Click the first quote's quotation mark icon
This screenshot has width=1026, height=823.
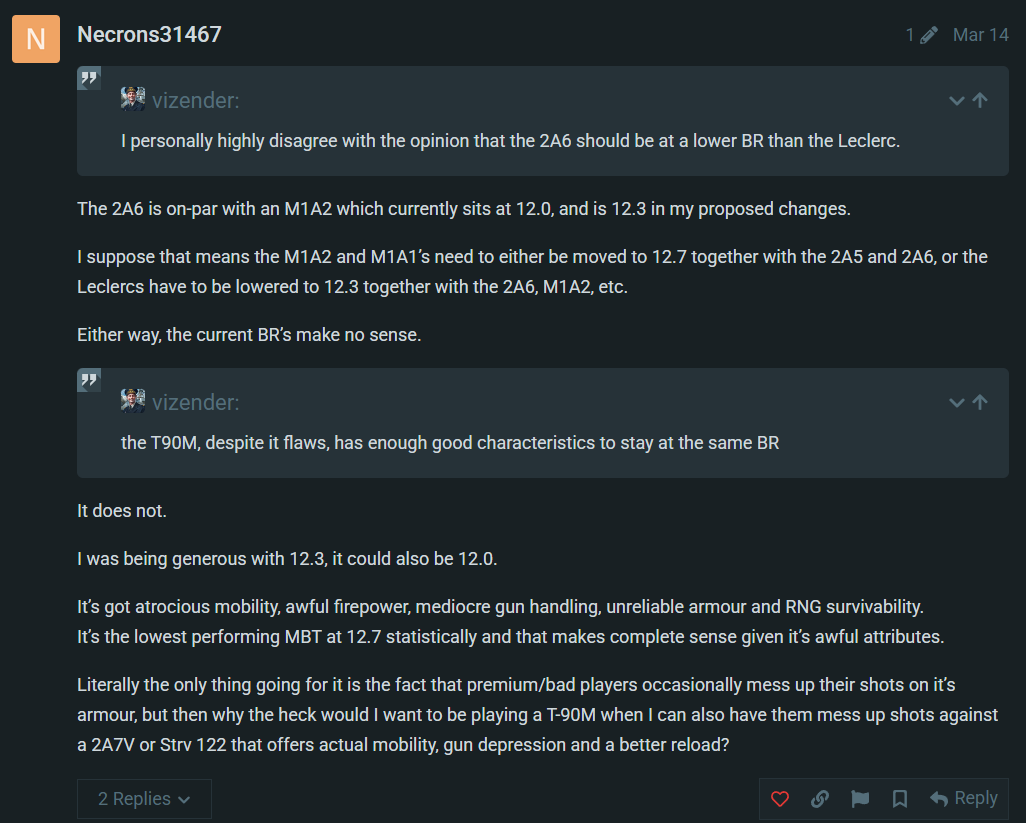click(89, 78)
